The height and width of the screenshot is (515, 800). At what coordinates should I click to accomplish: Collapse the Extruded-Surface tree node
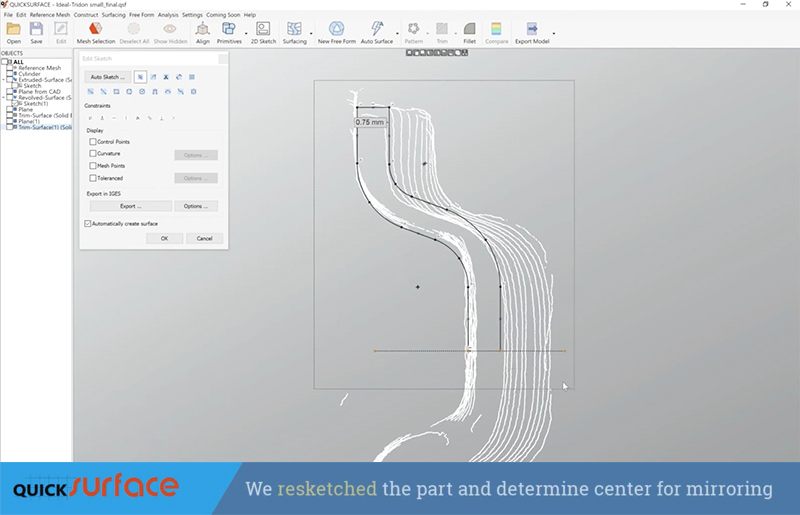click(4, 80)
